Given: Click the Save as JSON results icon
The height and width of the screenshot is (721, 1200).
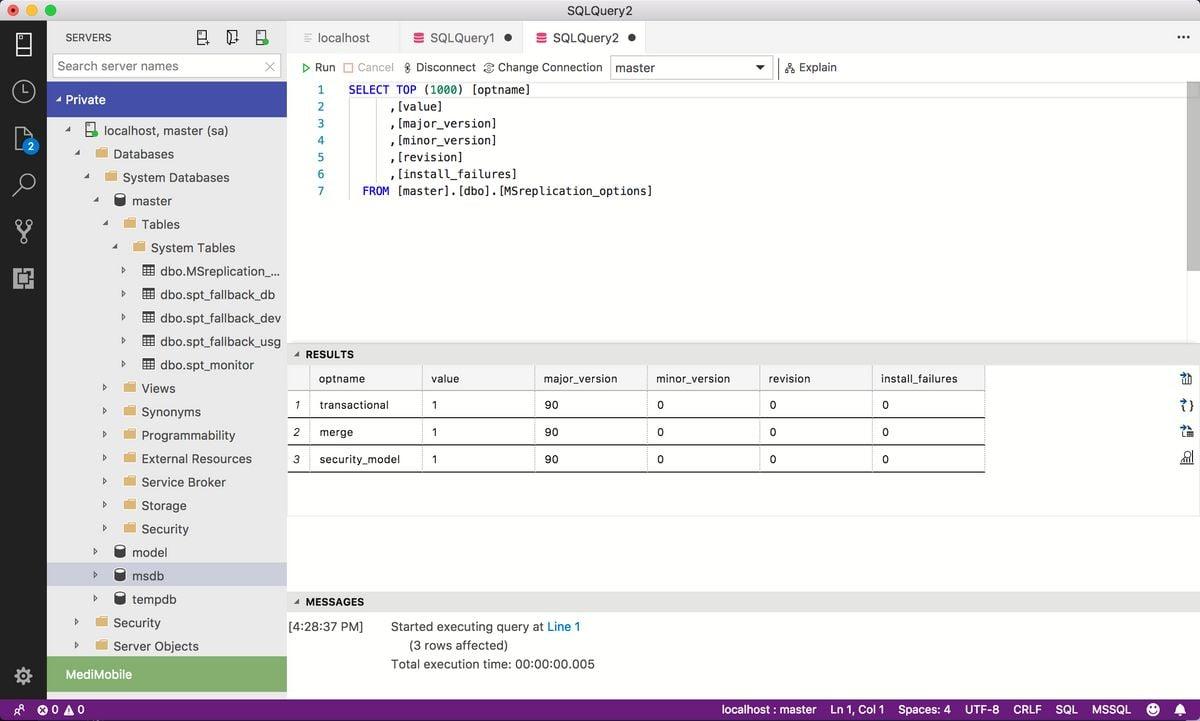Looking at the screenshot, I should [1186, 405].
